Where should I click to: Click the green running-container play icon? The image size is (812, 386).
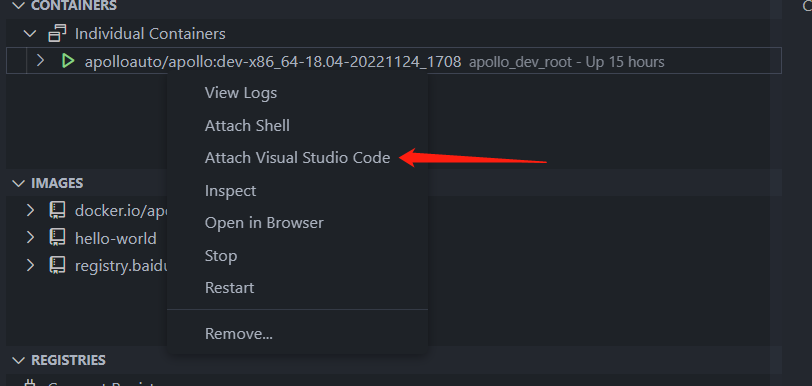[x=68, y=61]
